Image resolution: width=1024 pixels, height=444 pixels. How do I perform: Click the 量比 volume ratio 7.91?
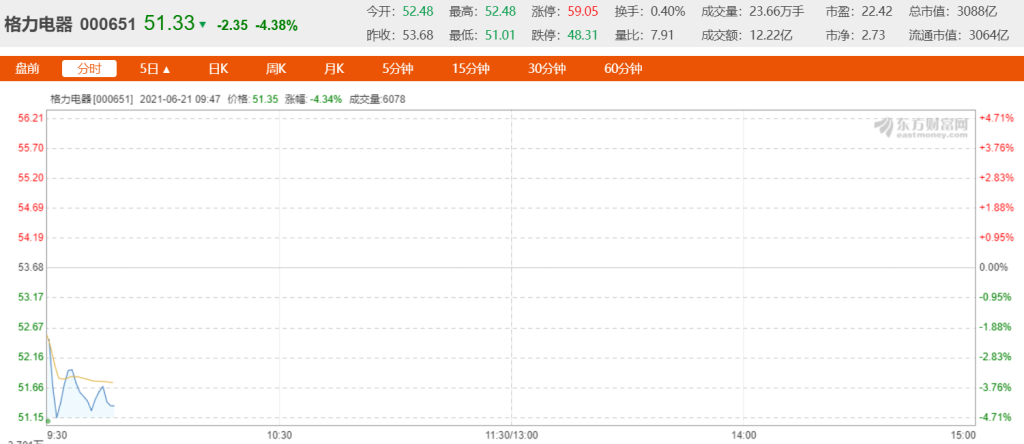662,35
